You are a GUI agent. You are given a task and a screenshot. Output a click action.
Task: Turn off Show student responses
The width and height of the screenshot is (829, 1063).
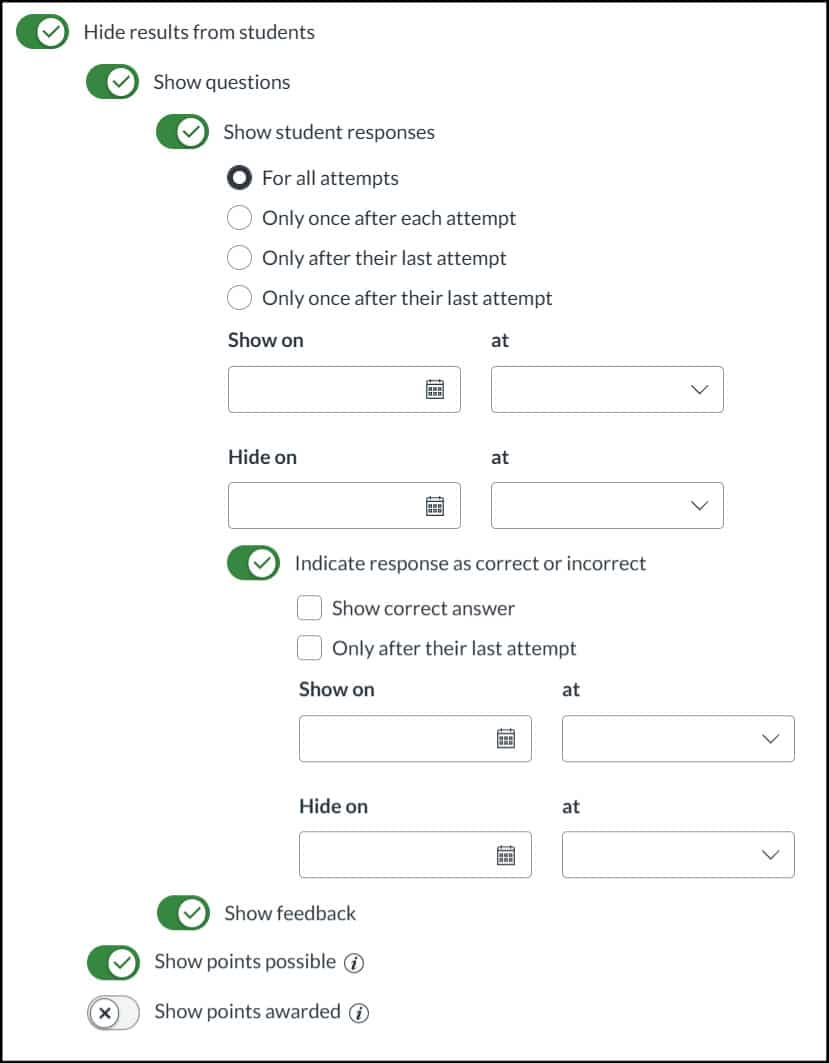point(183,132)
